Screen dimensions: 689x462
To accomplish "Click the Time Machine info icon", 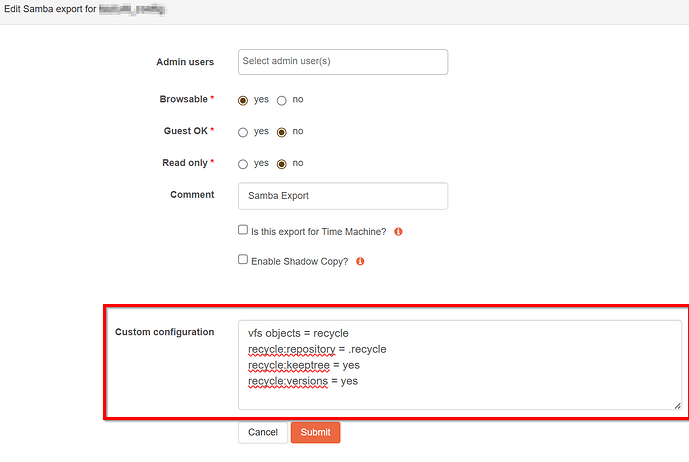I will tap(398, 231).
